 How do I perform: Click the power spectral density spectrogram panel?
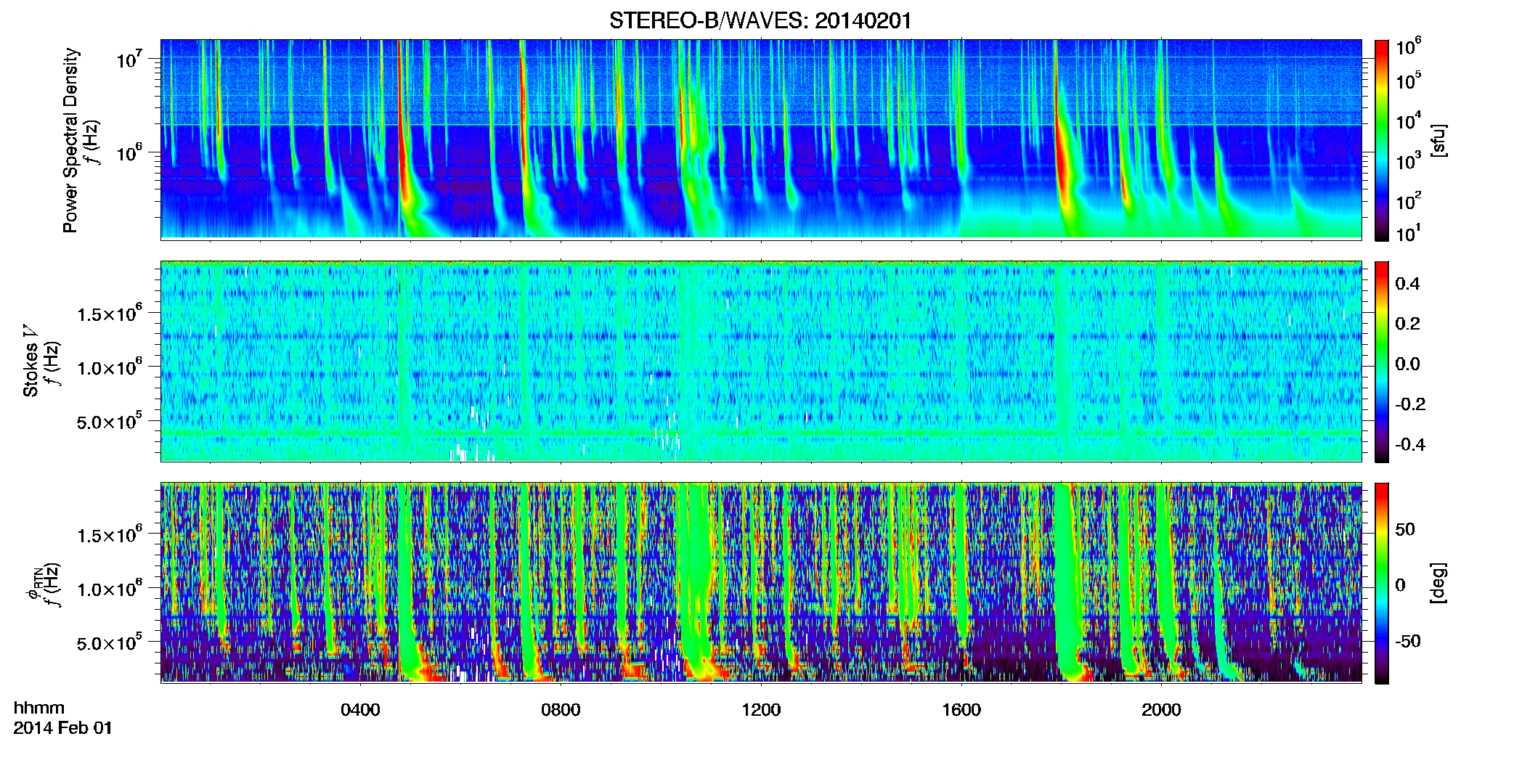[761, 139]
